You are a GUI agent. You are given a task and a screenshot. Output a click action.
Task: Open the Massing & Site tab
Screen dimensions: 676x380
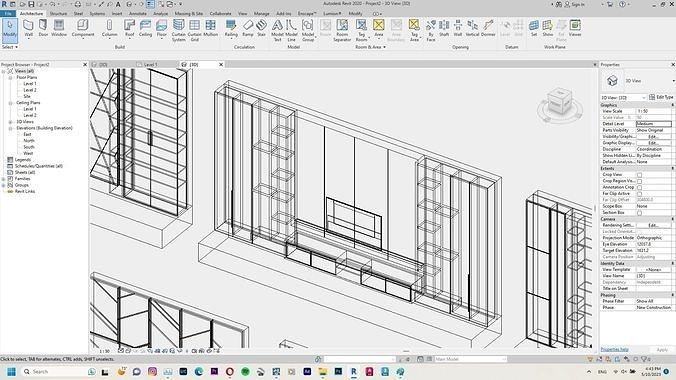189,14
